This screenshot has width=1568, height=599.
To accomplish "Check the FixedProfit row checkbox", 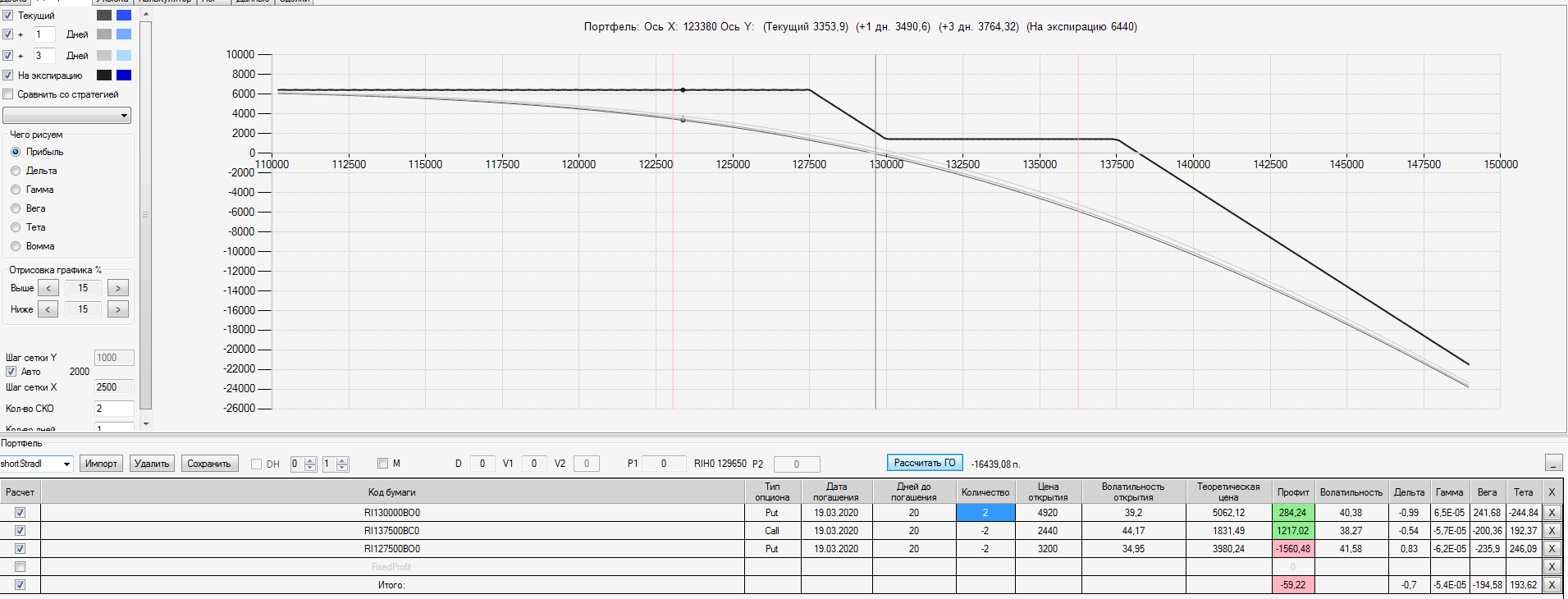I will (21, 567).
